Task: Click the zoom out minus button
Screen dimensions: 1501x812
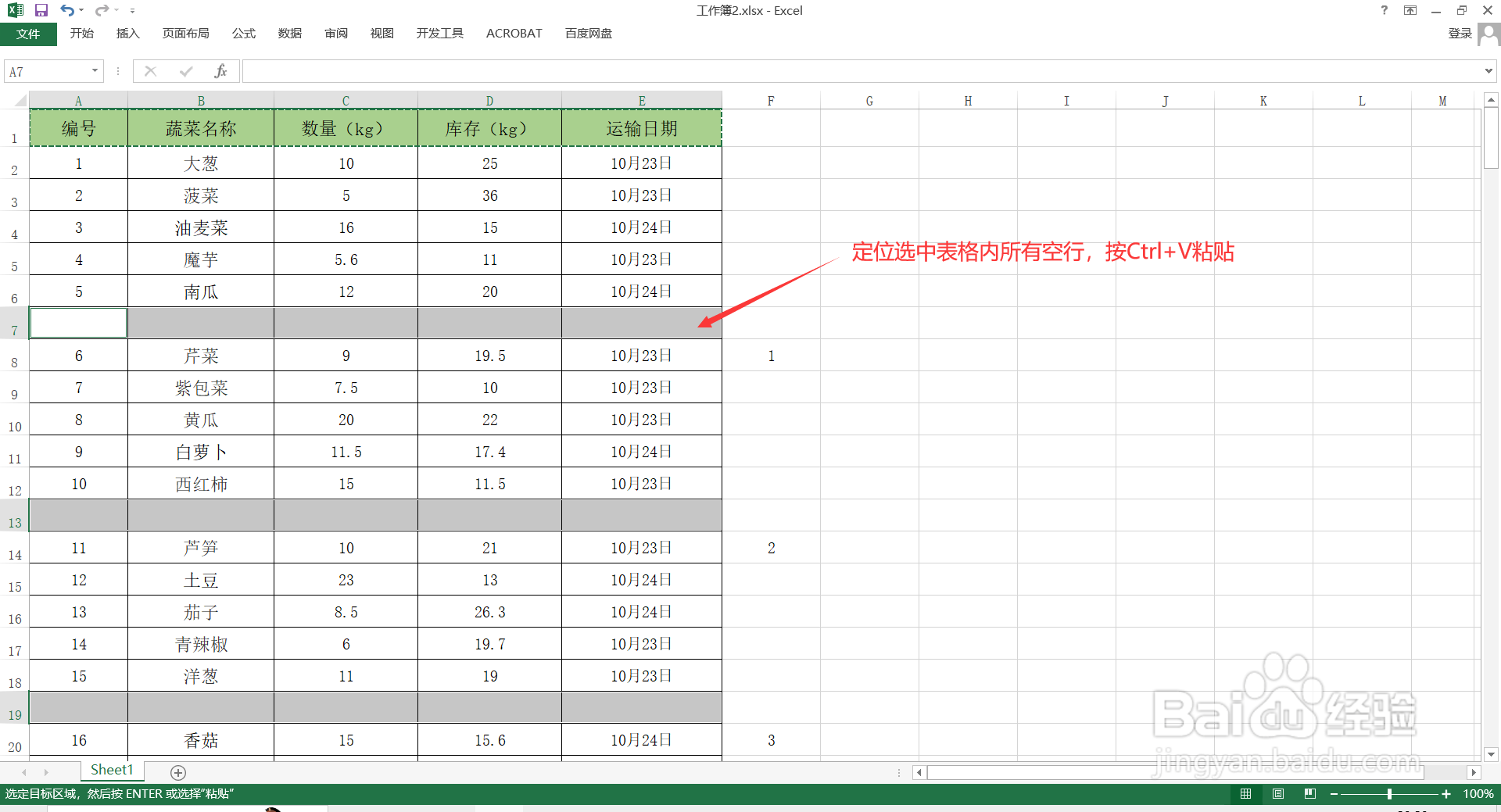Action: [x=1334, y=793]
